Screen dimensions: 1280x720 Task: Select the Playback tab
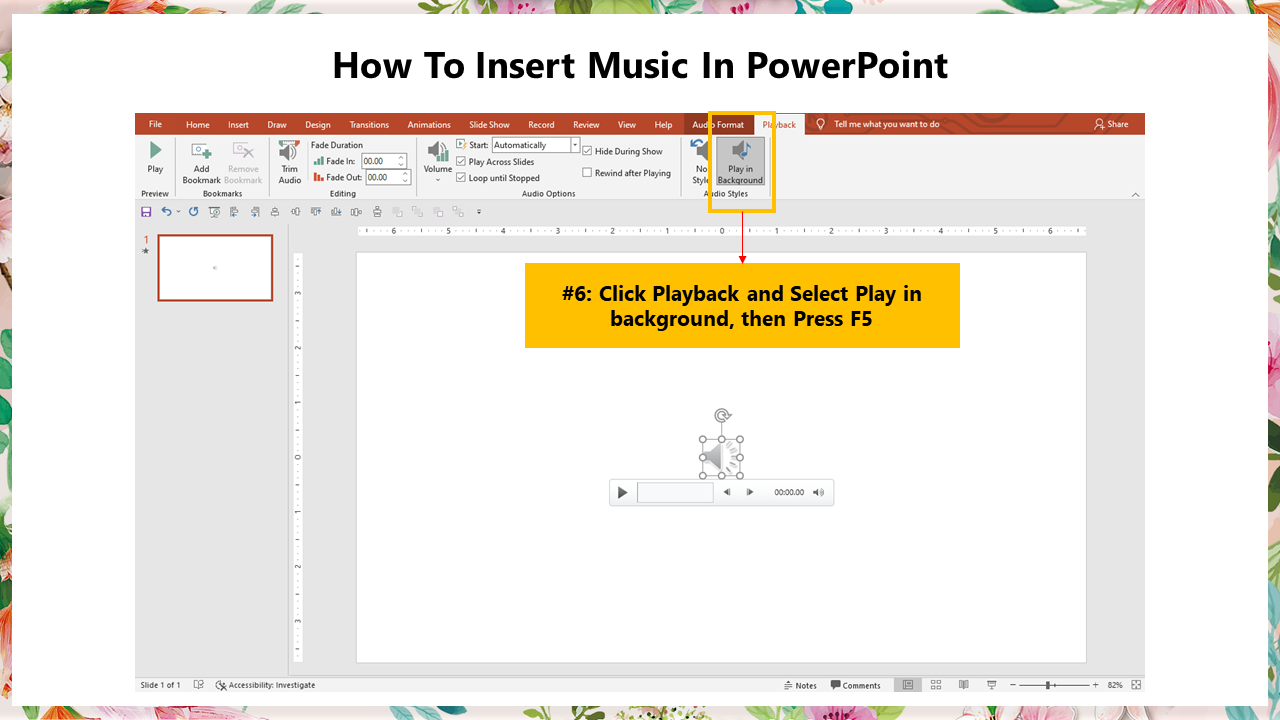point(779,124)
